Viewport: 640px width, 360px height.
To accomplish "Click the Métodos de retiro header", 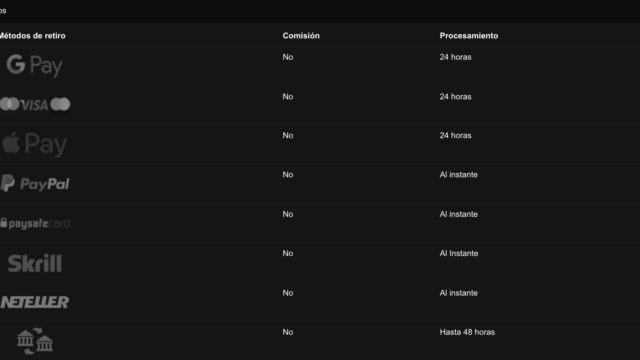I will [x=32, y=36].
